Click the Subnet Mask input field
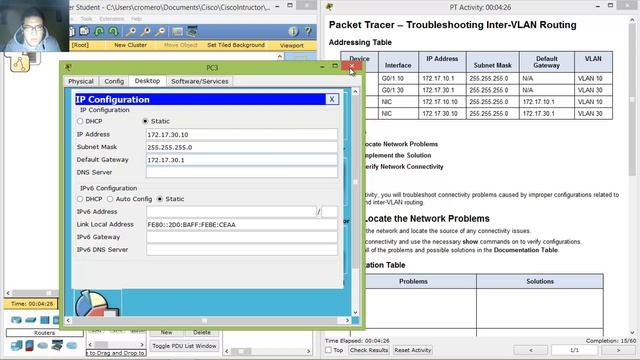The width and height of the screenshot is (640, 360). pyautogui.click(x=242, y=147)
